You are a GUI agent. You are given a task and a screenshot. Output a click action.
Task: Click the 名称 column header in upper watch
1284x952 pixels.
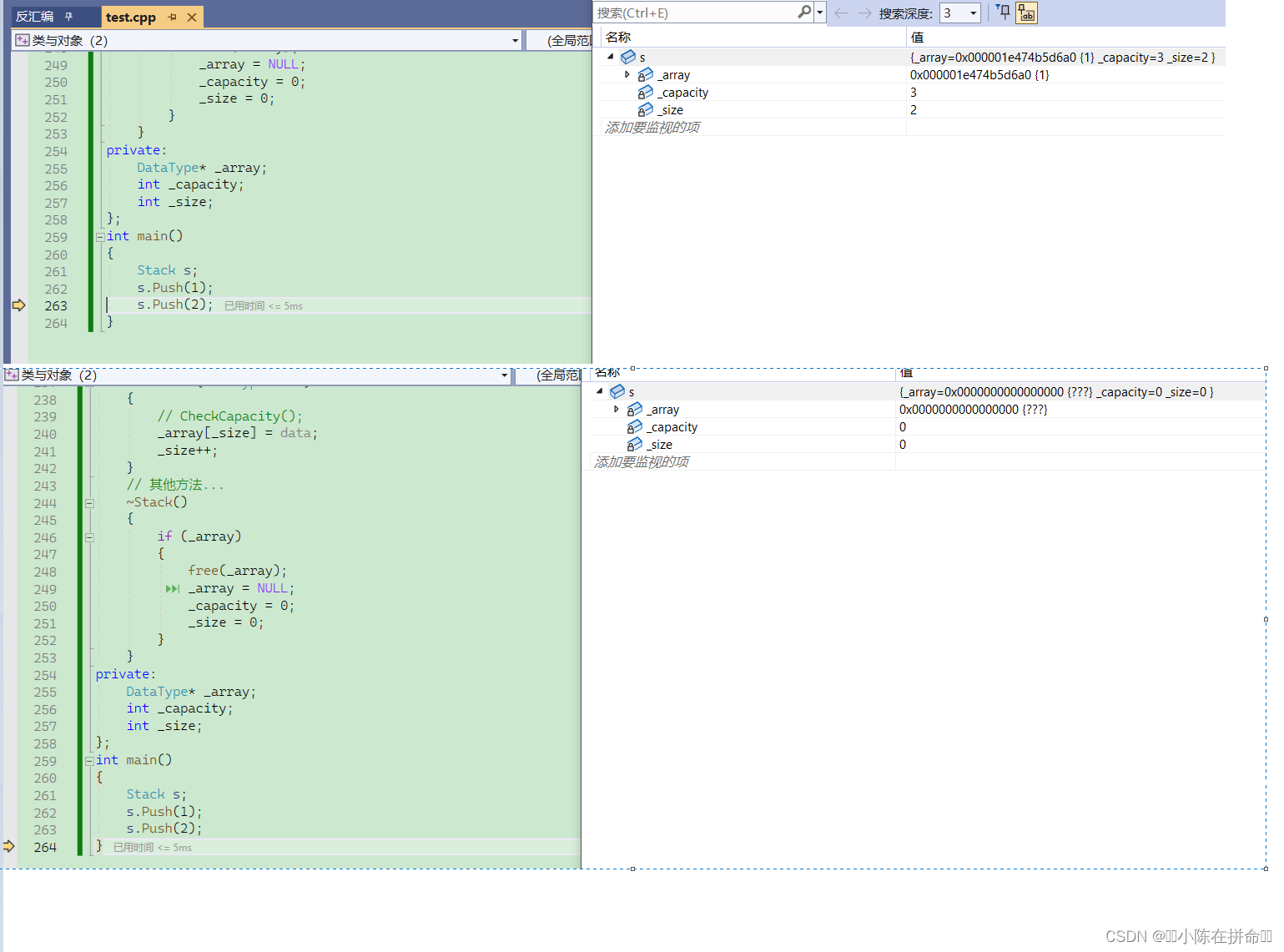[x=618, y=37]
